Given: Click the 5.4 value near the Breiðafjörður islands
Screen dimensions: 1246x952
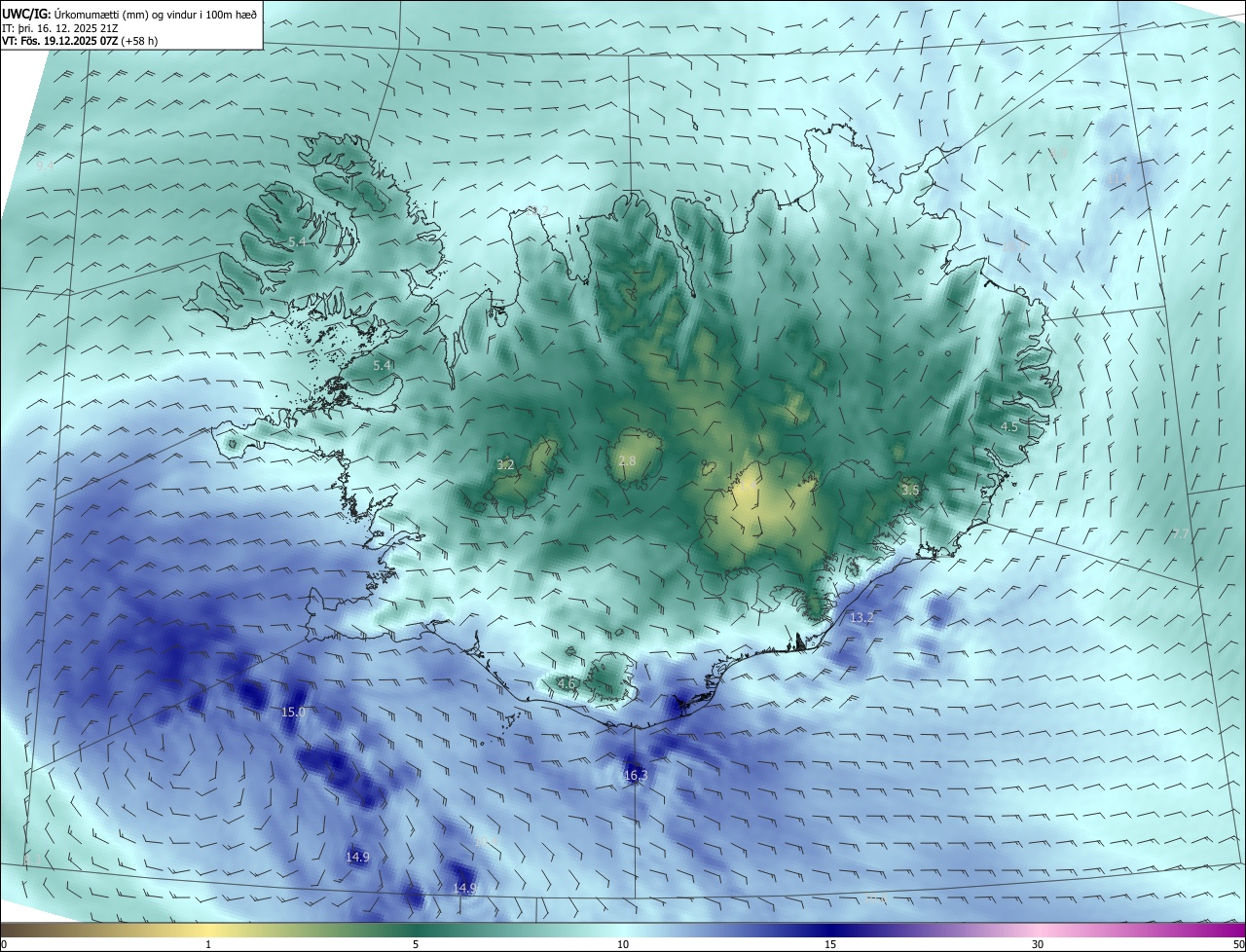Looking at the screenshot, I should click(x=383, y=365).
